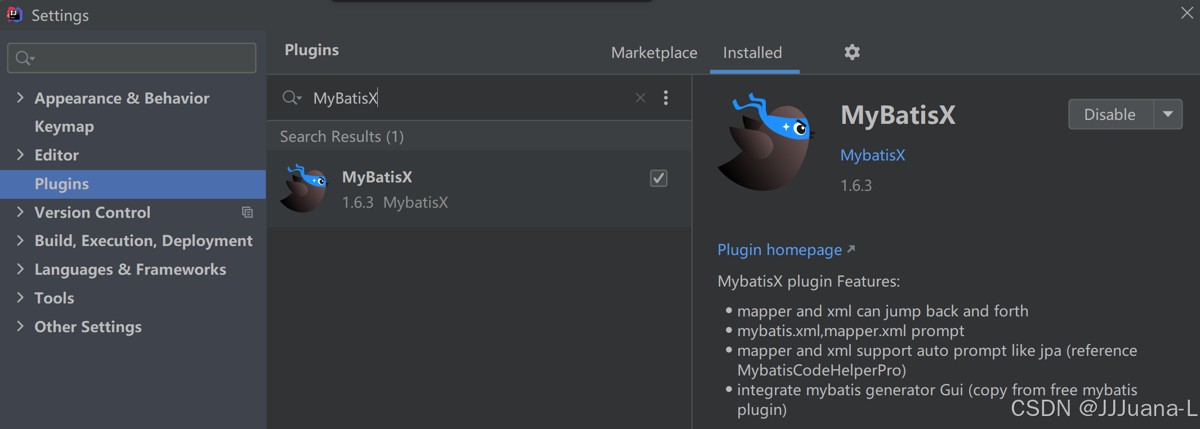Click the settings search magnifier icon
1200x429 pixels.
[24, 59]
